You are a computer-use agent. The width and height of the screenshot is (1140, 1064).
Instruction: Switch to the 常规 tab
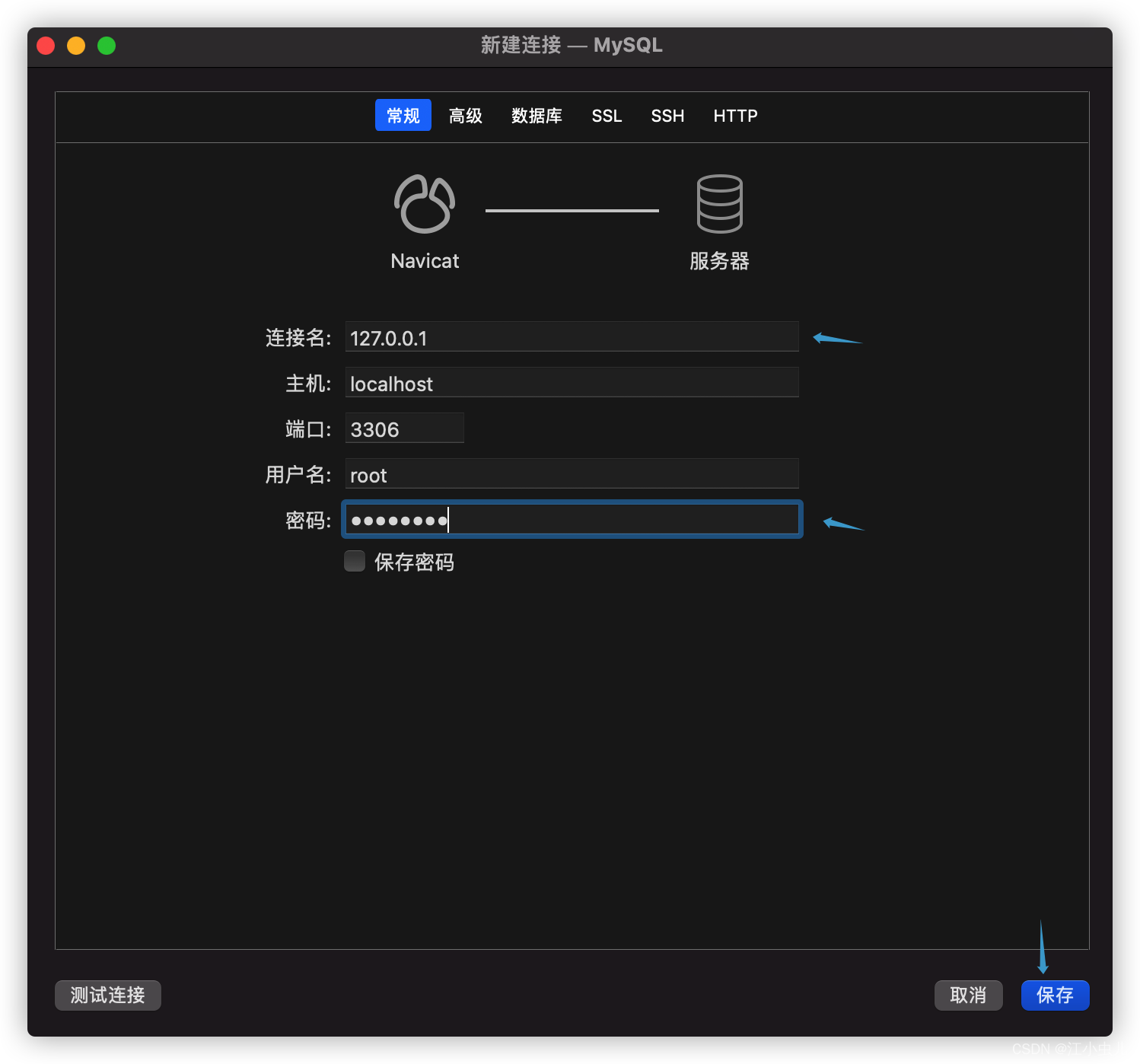[x=403, y=115]
